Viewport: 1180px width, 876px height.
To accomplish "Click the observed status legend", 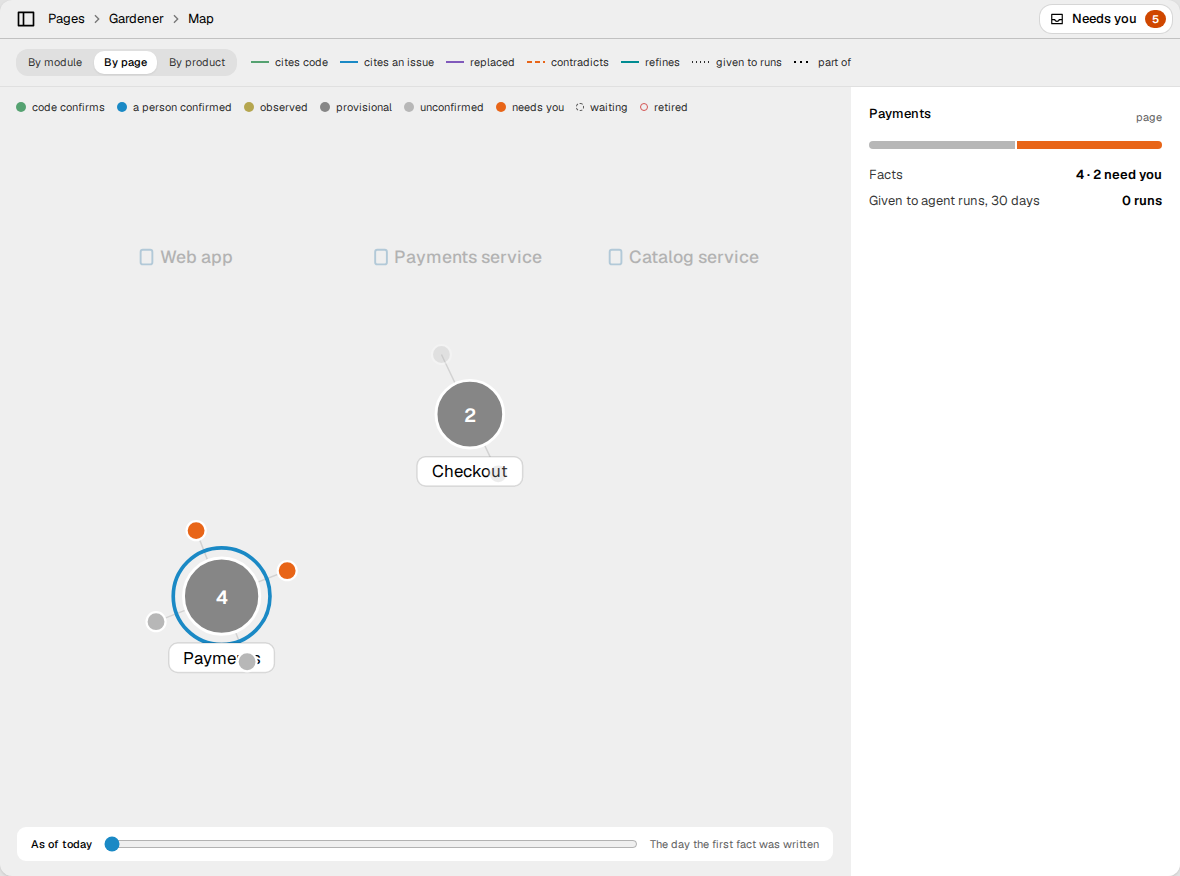I will tap(275, 108).
